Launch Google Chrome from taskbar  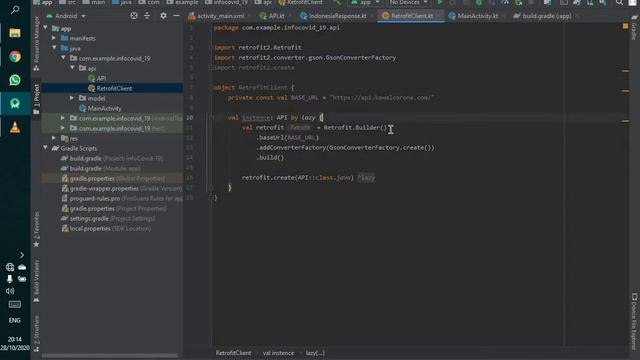point(15,56)
